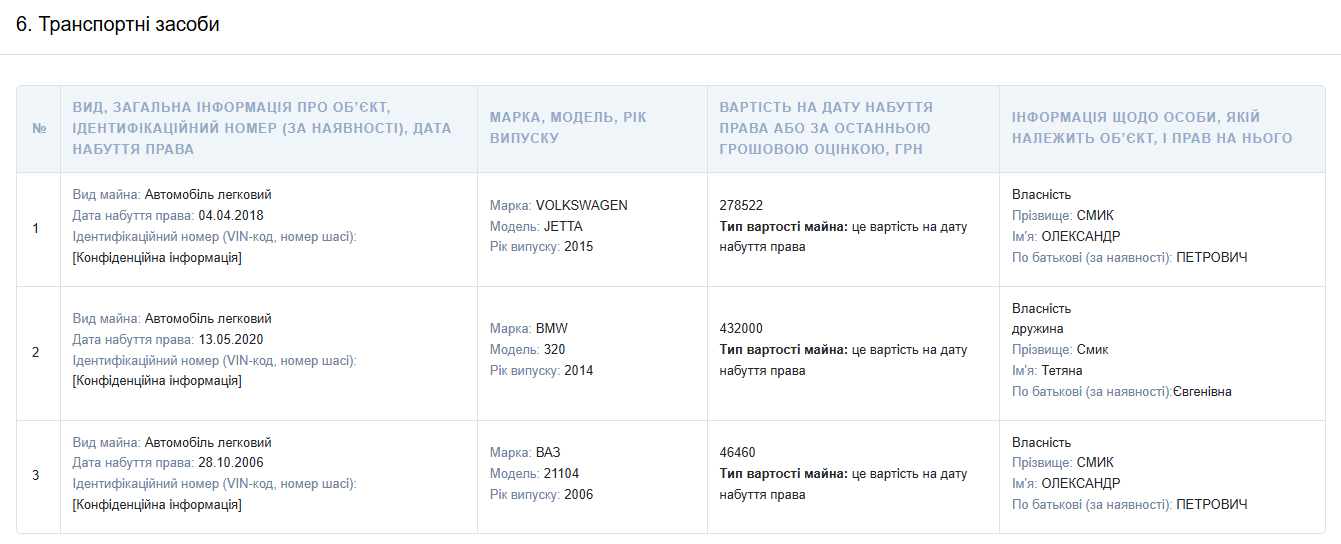1341x544 pixels.
Task: Select the JETTA model text
Action: 563,226
